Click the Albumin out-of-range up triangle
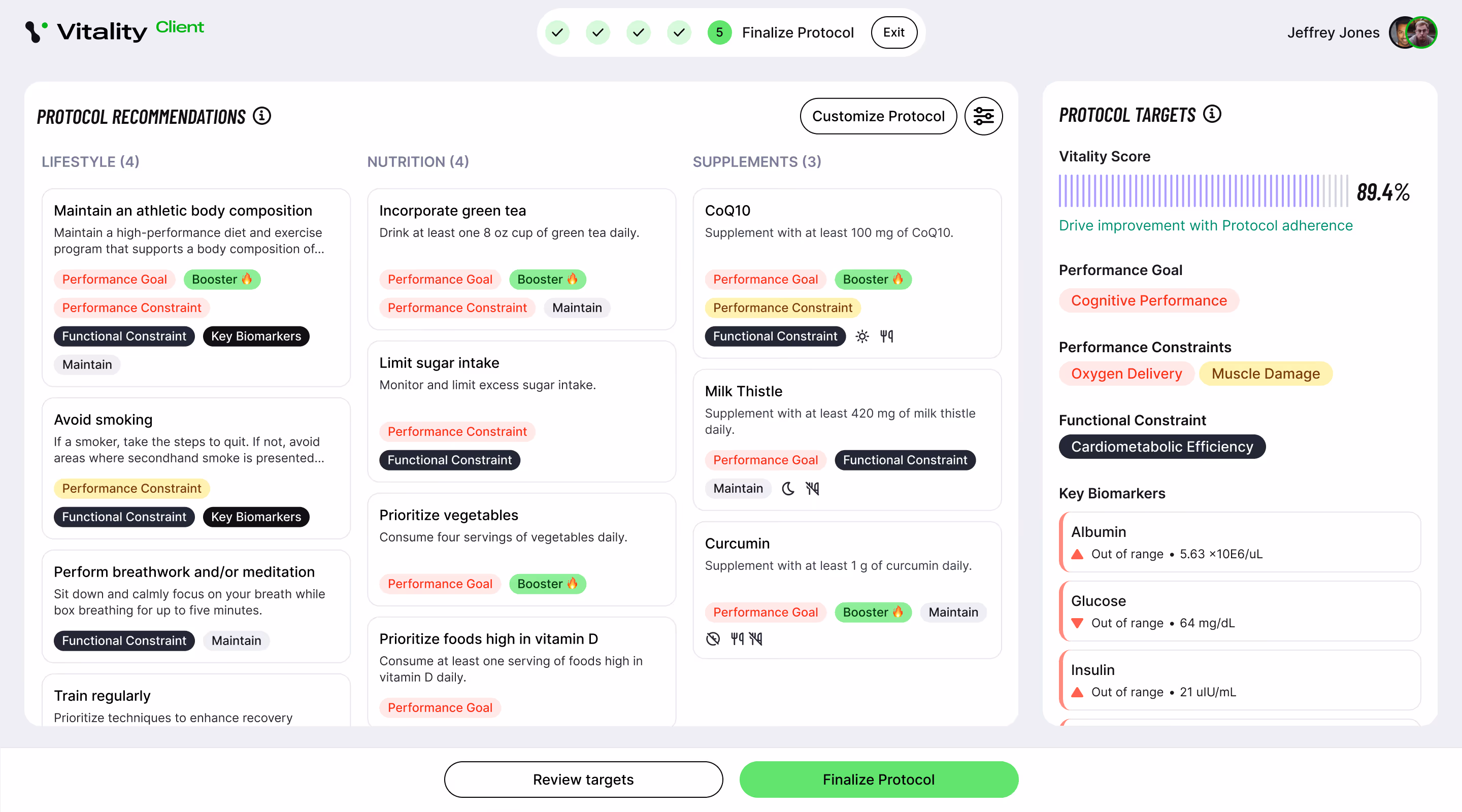The height and width of the screenshot is (812, 1462). [x=1077, y=554]
